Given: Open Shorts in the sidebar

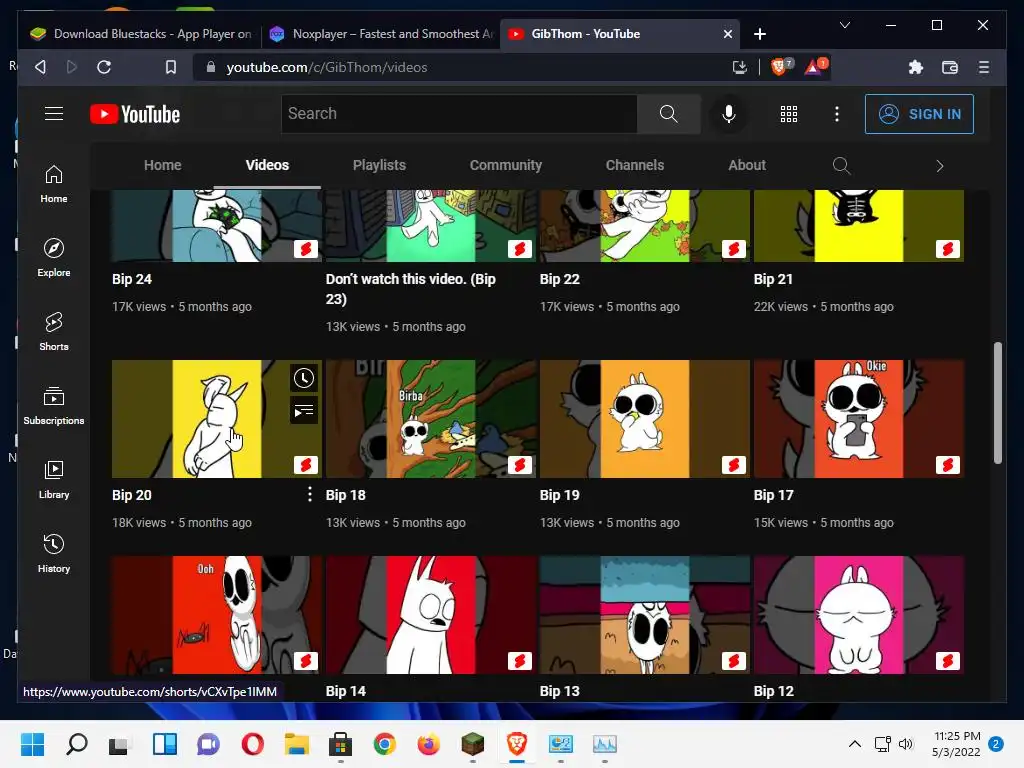Looking at the screenshot, I should coord(54,332).
